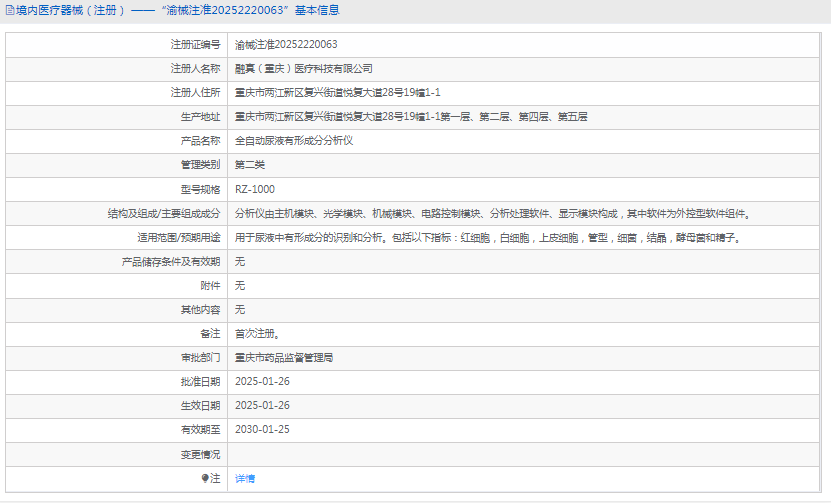Click the 注册证编号 label
Image resolution: width=831 pixels, height=503 pixels.
click(195, 45)
